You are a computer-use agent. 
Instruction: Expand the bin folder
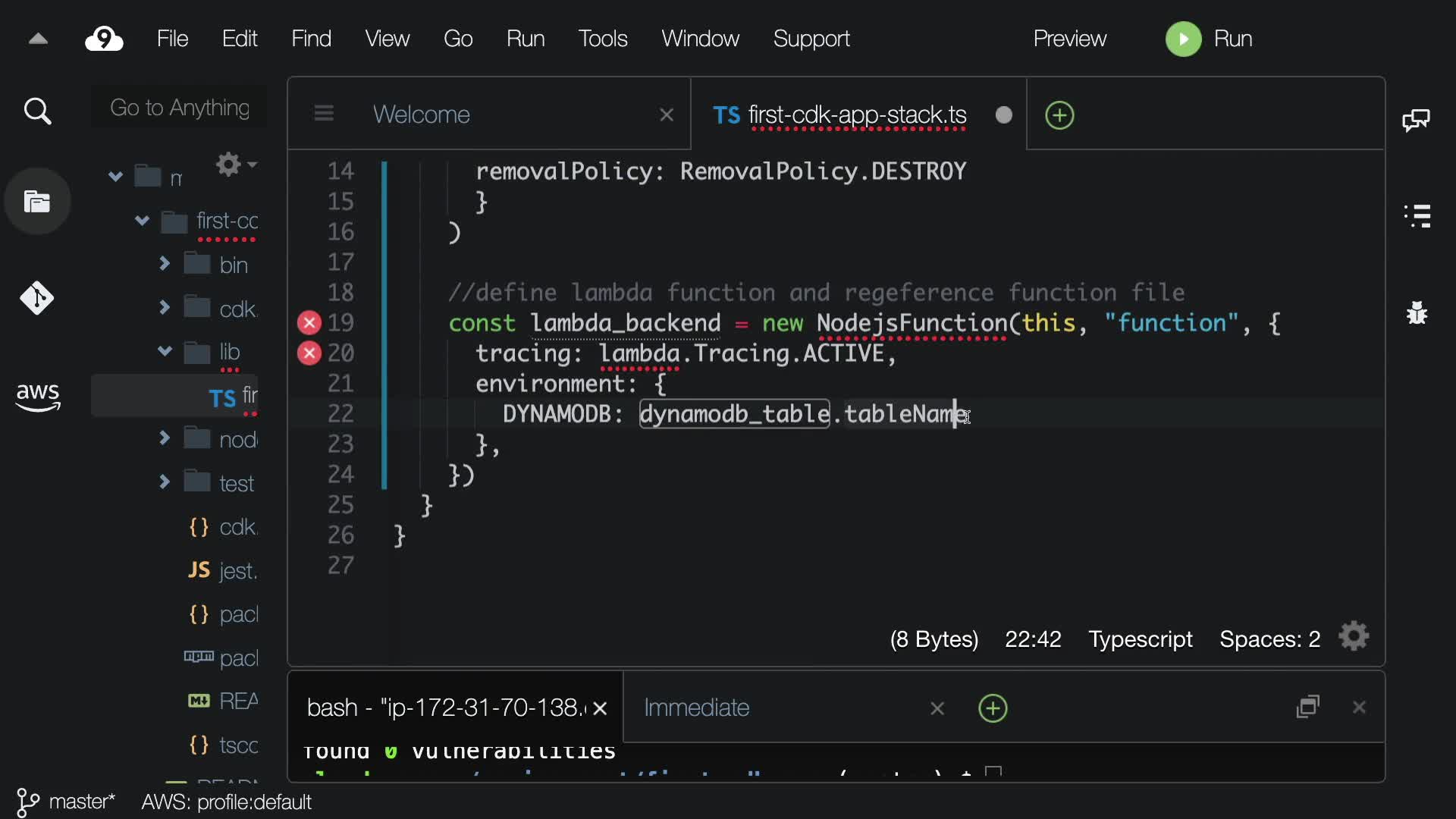click(x=165, y=264)
